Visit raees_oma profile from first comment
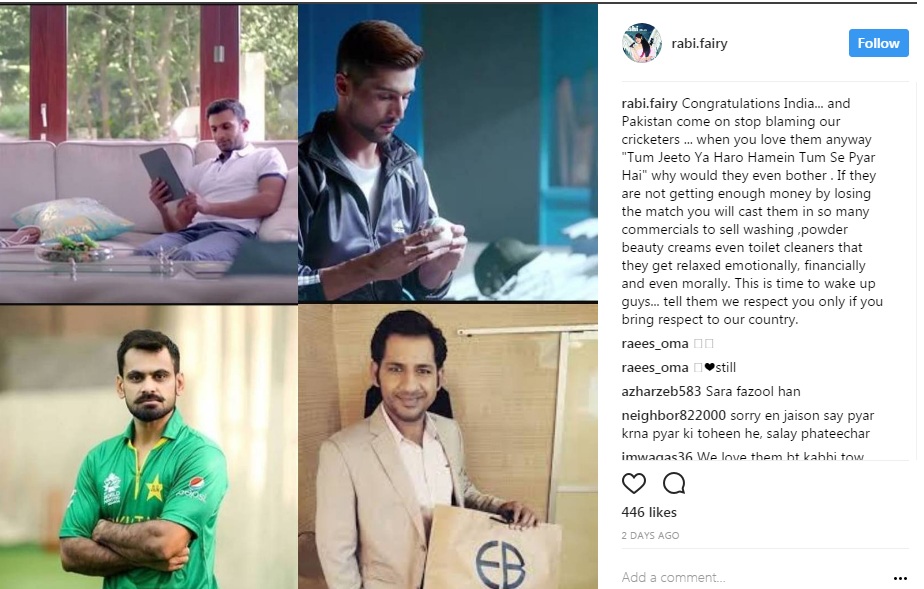924x589 pixels. click(655, 344)
